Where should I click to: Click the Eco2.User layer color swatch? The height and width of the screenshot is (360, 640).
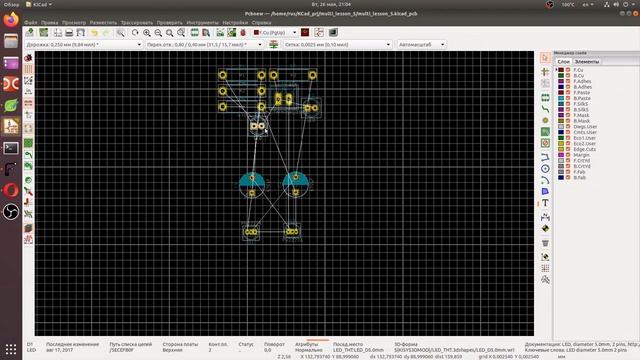click(561, 144)
